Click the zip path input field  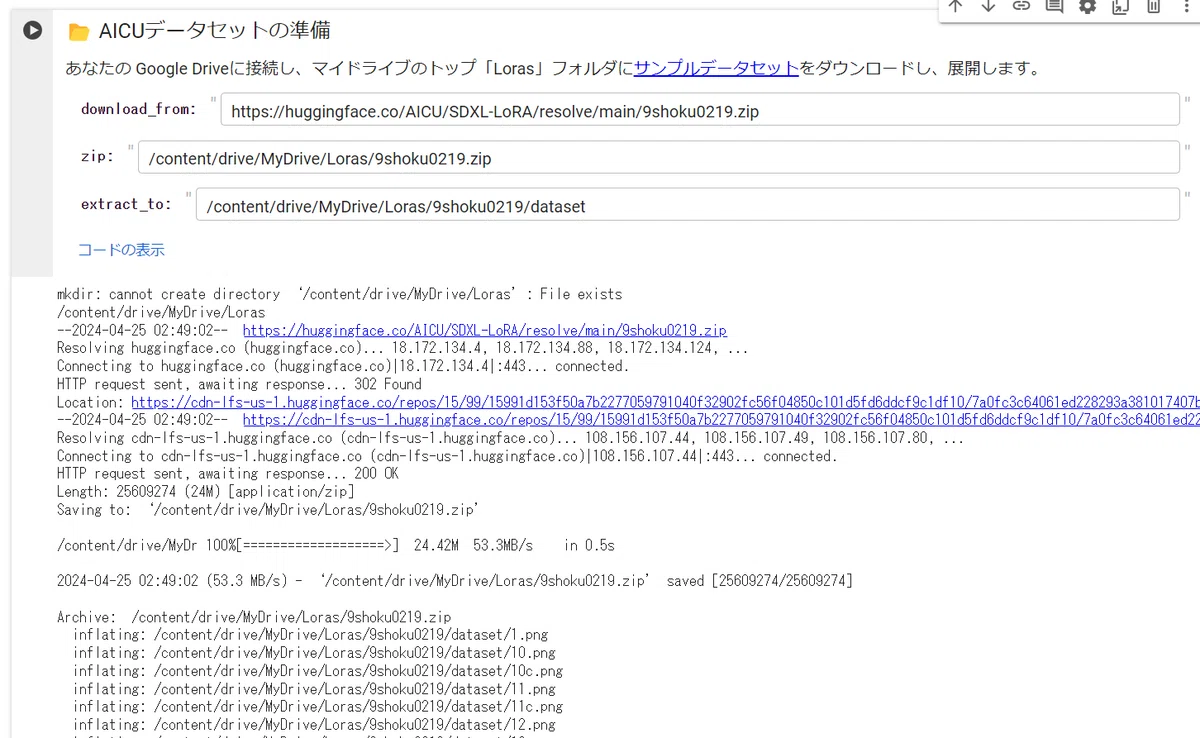[659, 157]
